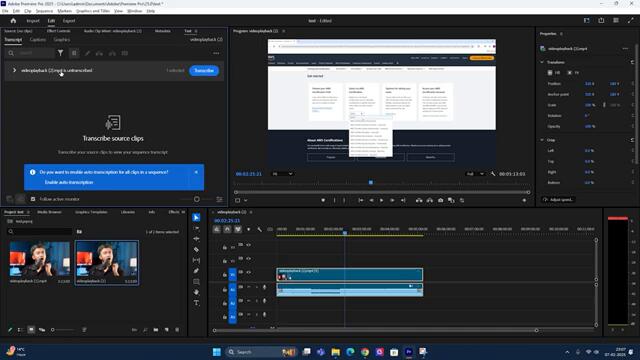The image size is (640, 360).
Task: Play the sequence in Program monitor
Action: click(x=382, y=200)
